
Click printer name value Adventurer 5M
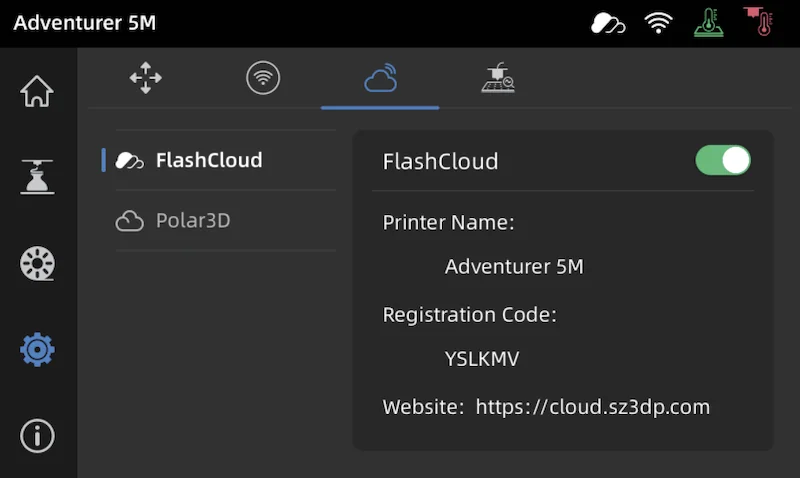[x=514, y=266]
